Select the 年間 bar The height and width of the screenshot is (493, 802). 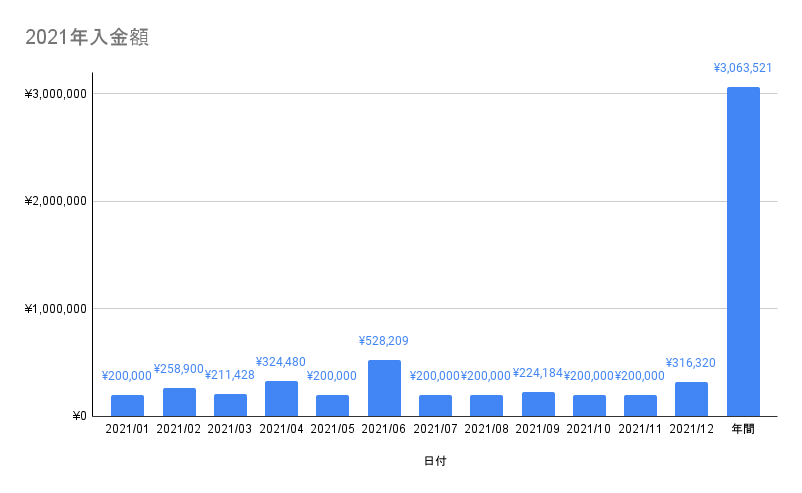[743, 252]
